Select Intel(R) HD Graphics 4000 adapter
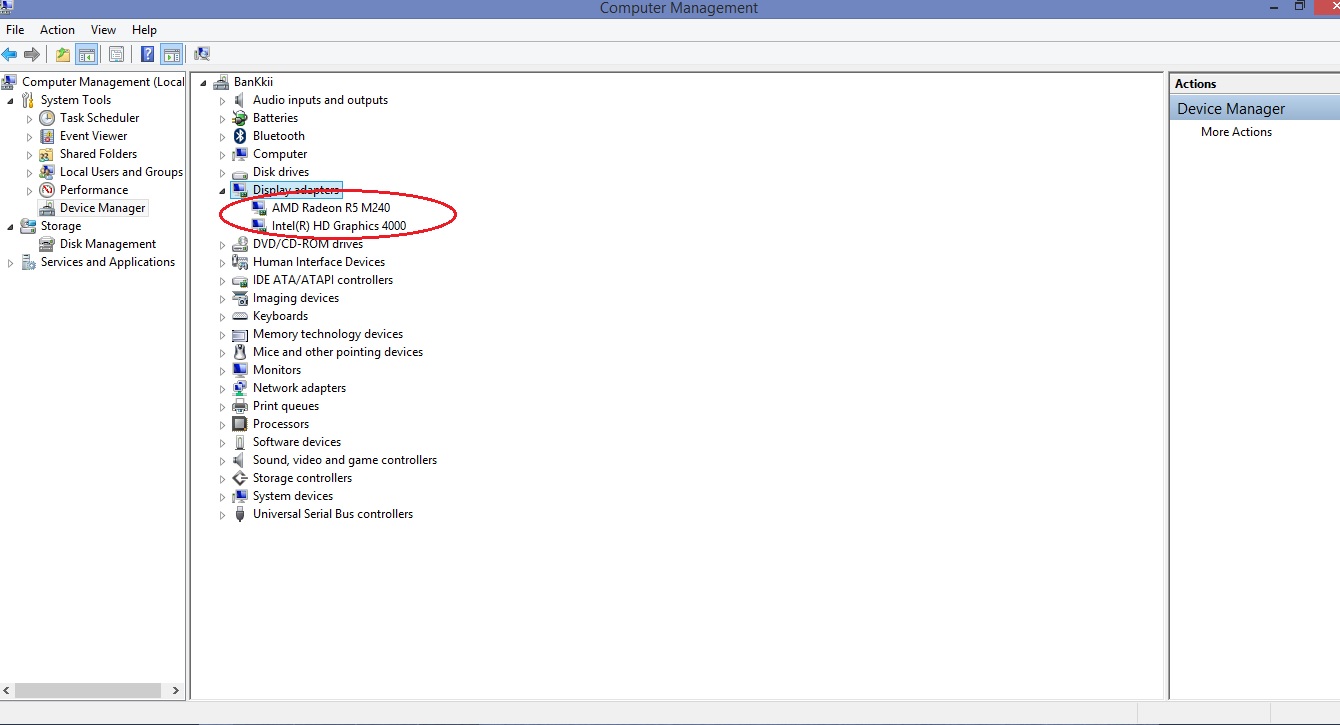Viewport: 1340px width, 725px height. [x=339, y=226]
